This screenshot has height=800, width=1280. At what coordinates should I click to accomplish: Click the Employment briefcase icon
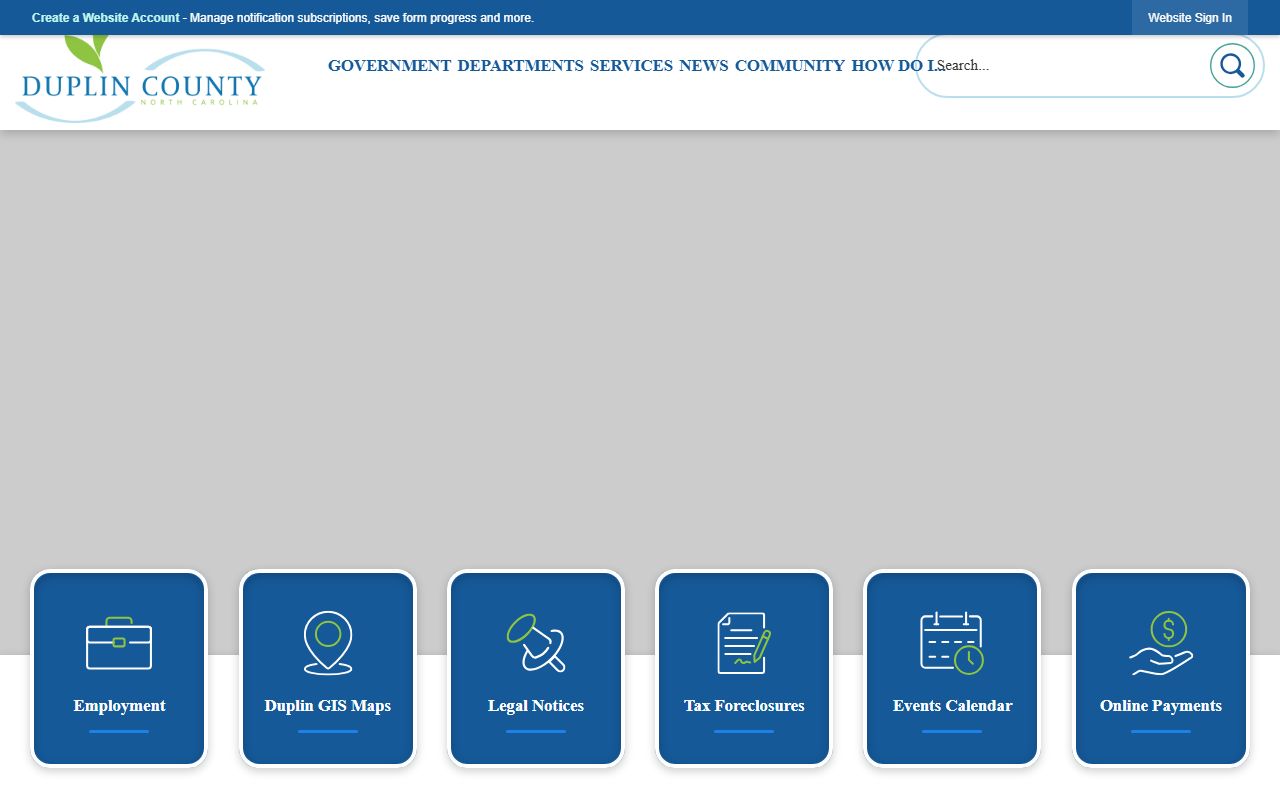coord(119,644)
